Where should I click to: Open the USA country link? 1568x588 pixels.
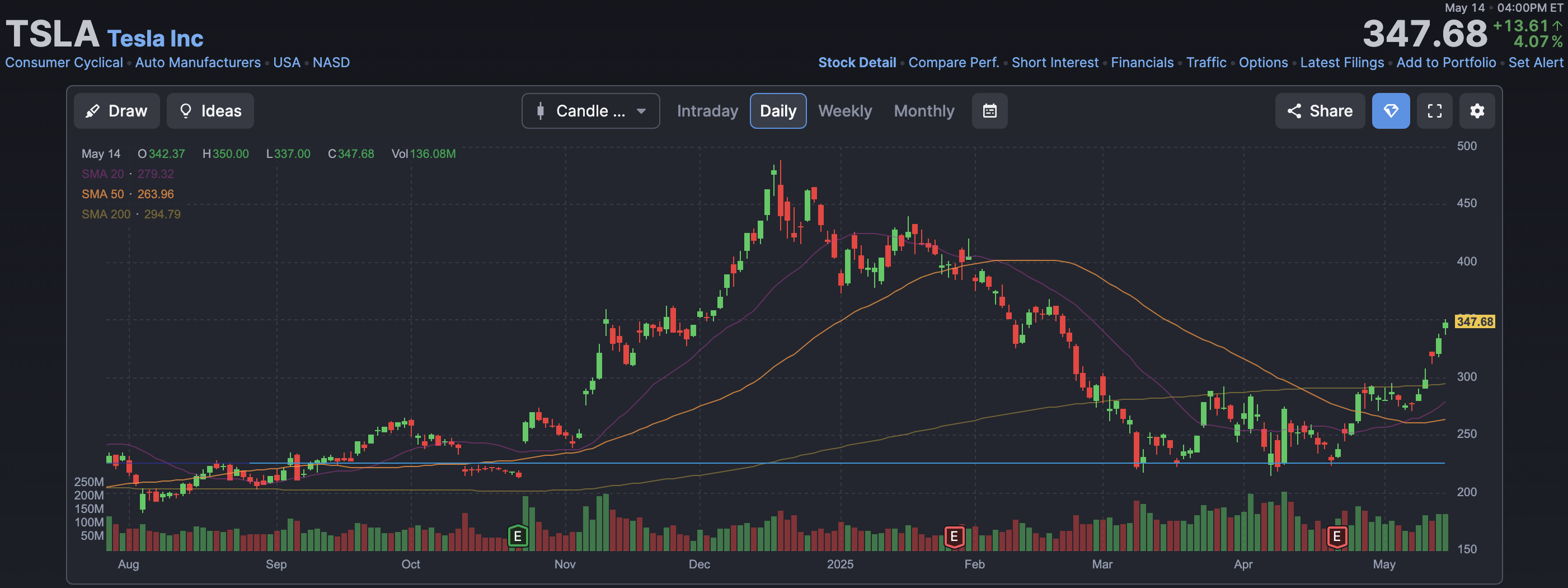coord(287,62)
